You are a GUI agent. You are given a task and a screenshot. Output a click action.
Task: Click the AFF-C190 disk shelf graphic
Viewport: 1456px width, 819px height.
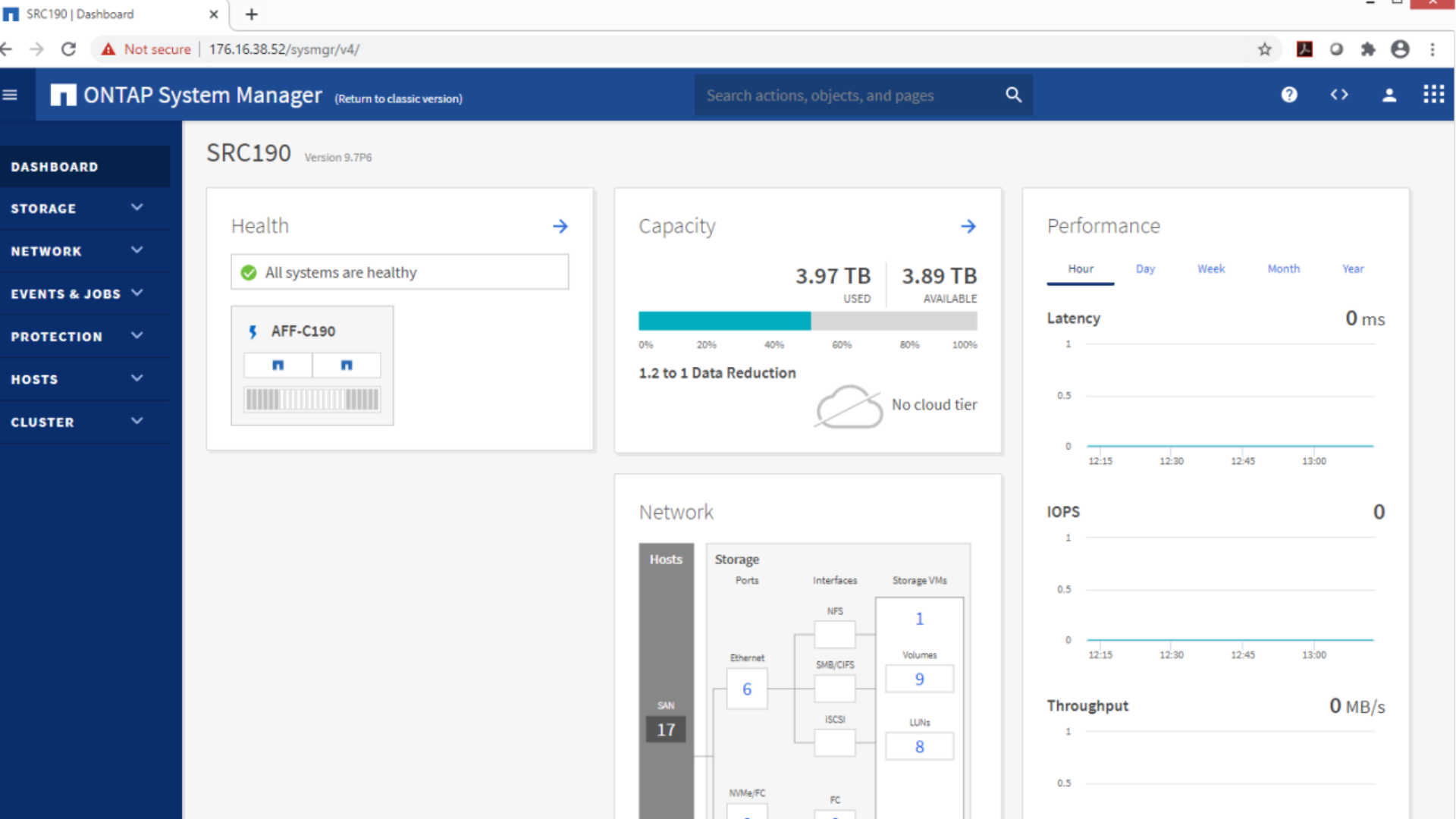click(x=312, y=399)
